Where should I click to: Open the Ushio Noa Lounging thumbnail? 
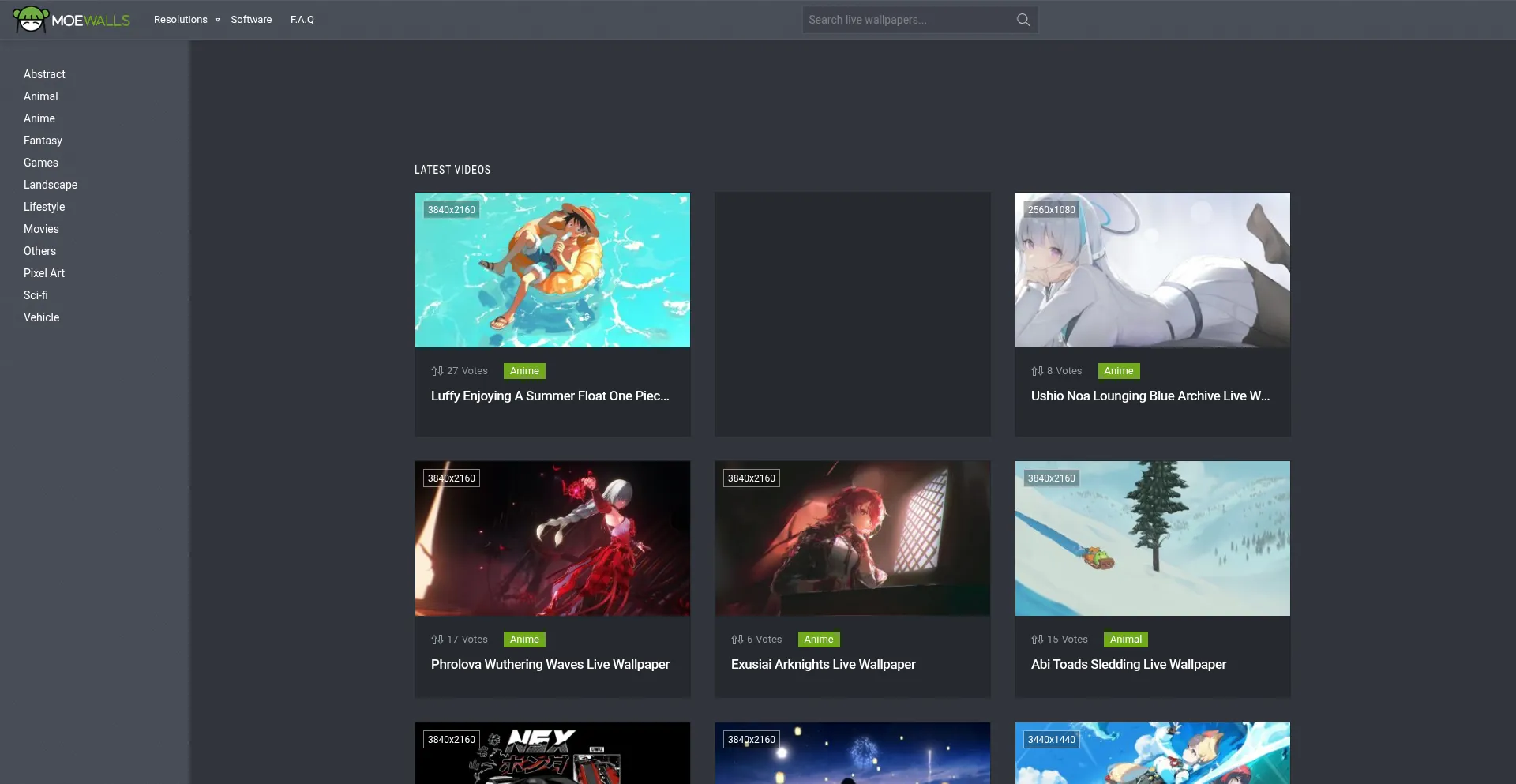pos(1153,270)
